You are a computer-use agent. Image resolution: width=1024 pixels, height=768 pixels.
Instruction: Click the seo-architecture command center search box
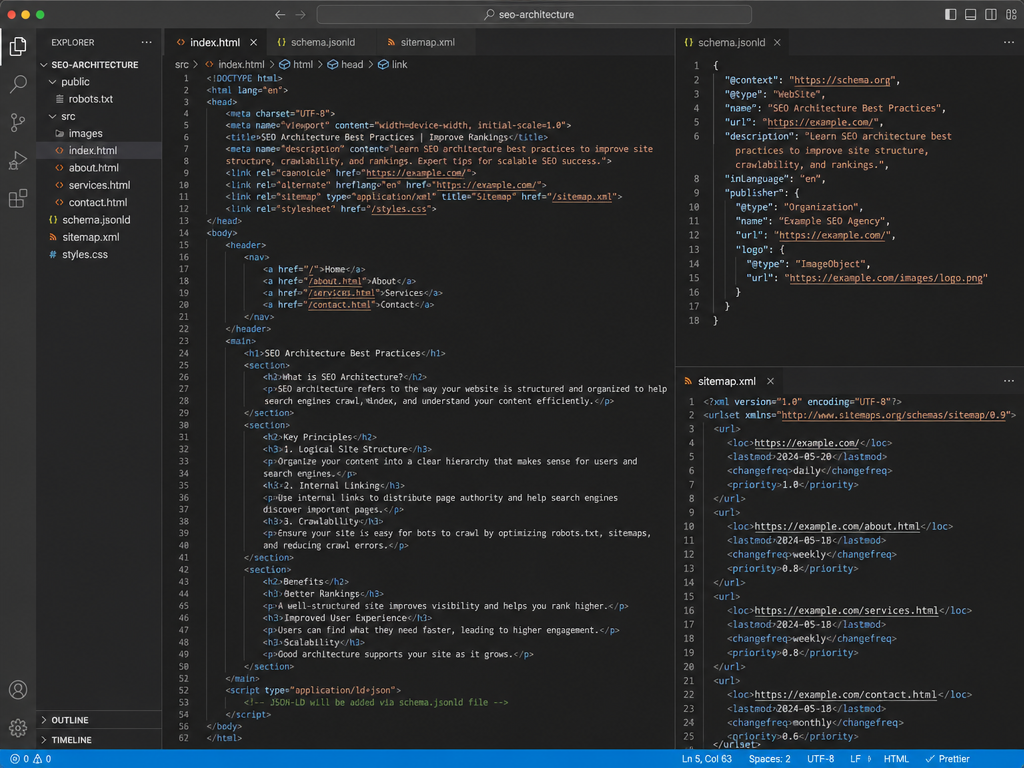(534, 14)
